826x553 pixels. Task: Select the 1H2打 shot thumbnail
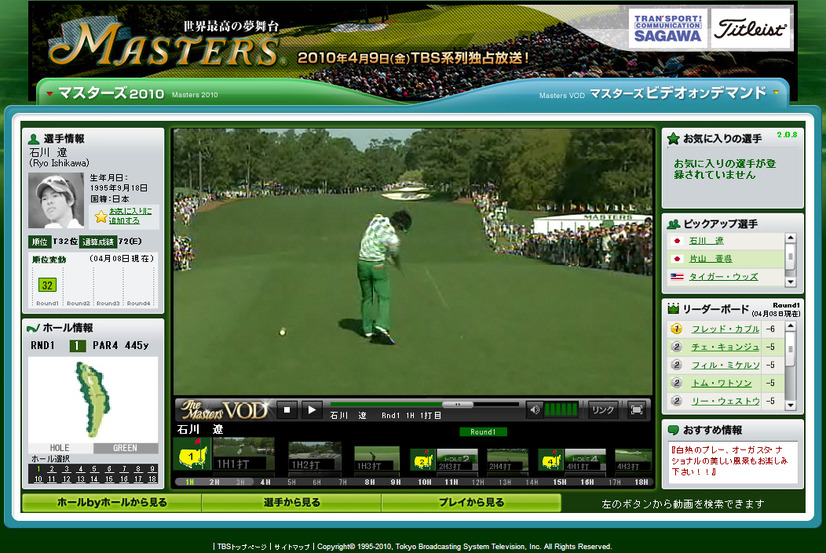coord(313,459)
